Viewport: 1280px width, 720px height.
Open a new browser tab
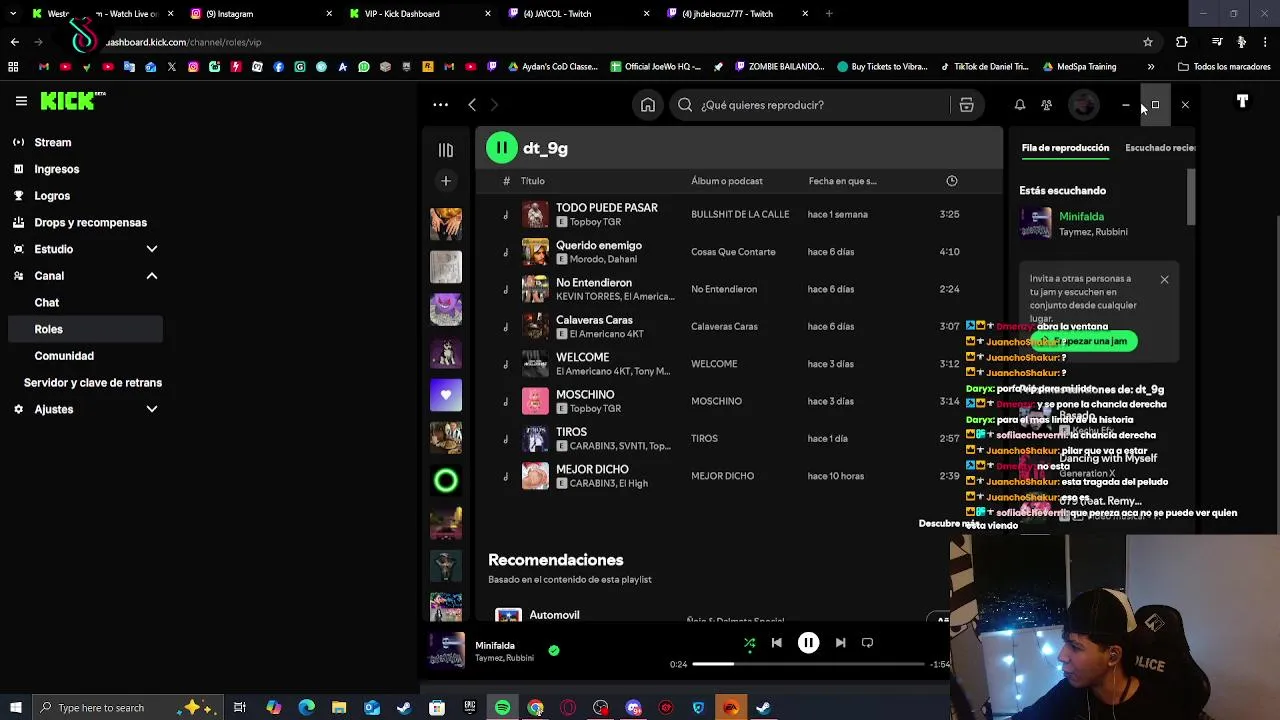829,14
